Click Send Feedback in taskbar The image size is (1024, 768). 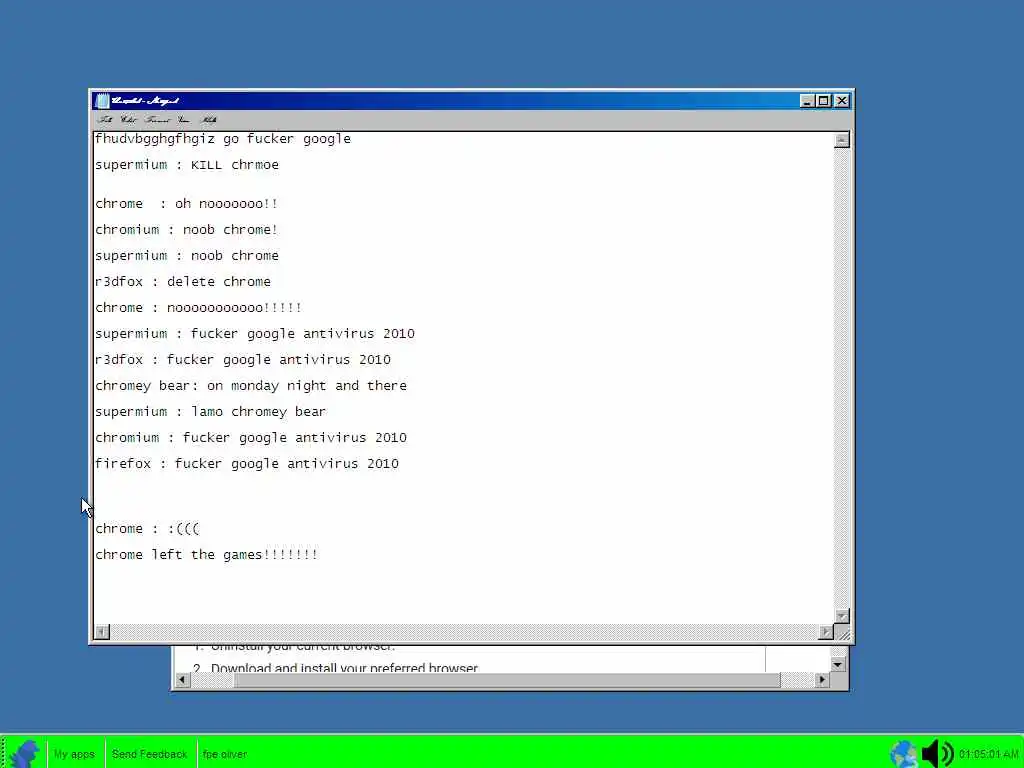(150, 754)
